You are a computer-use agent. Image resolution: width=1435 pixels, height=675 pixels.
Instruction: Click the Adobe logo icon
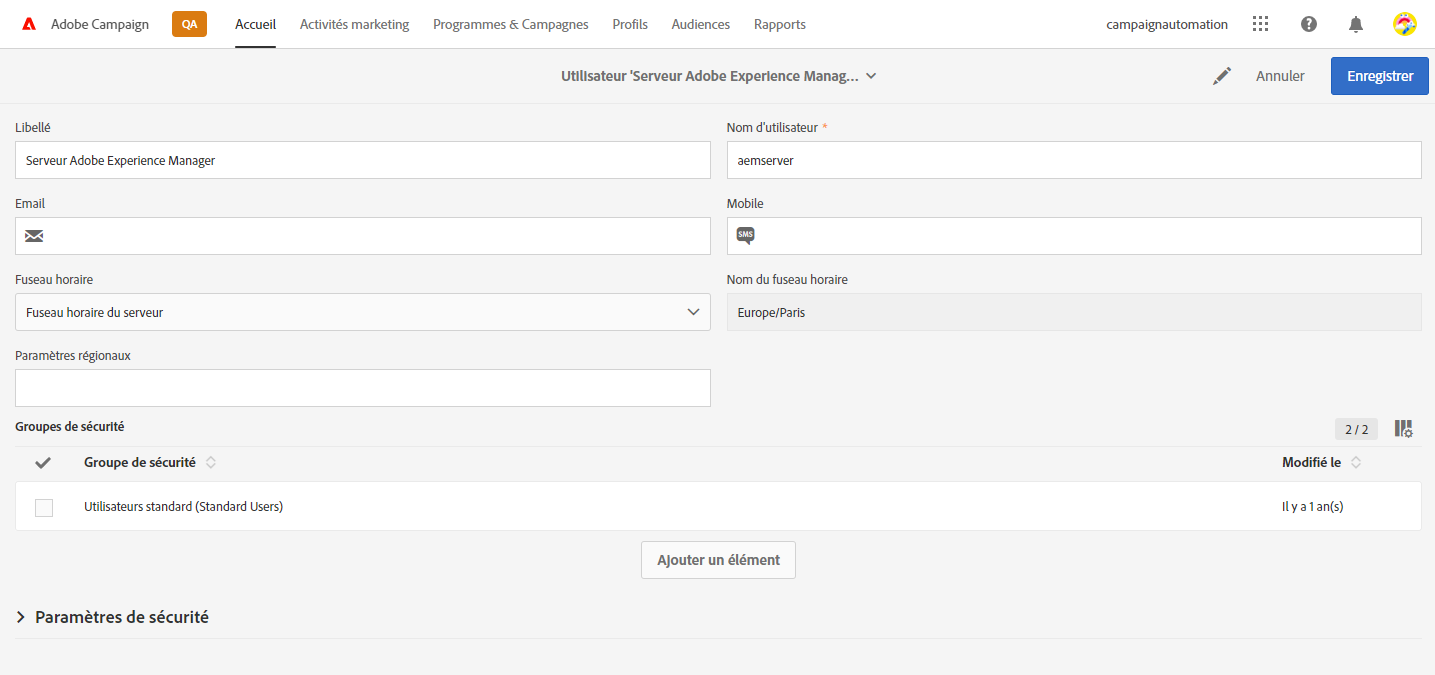(30, 24)
